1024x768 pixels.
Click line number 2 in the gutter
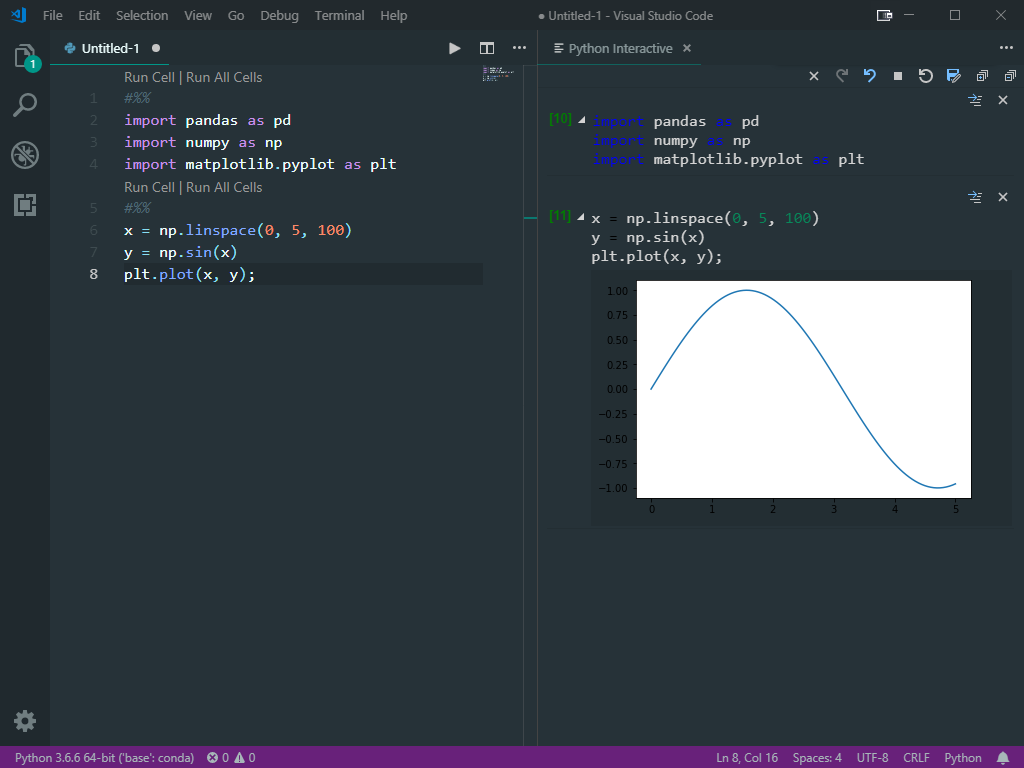(93, 120)
